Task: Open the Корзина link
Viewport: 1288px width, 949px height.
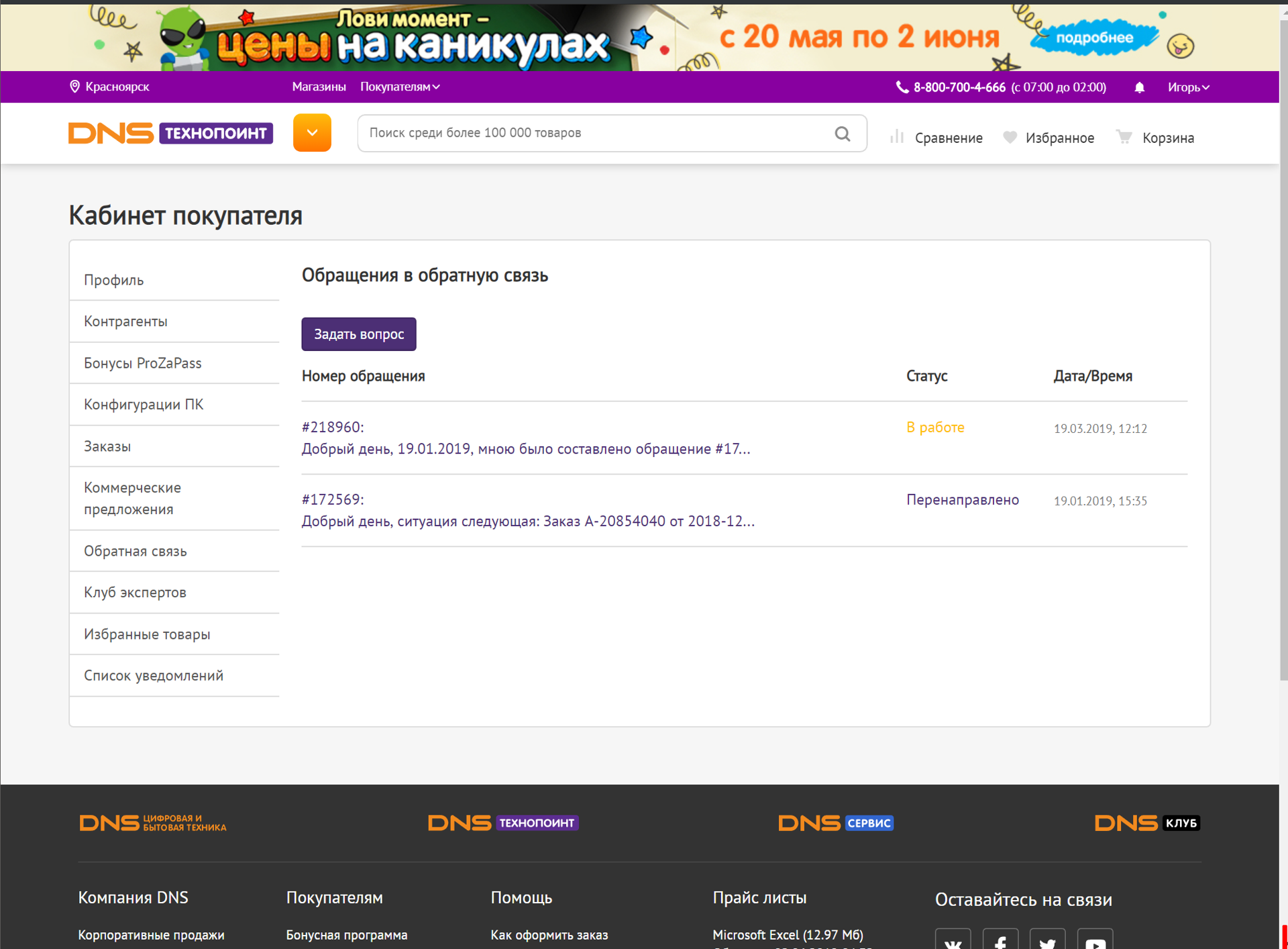Action: tap(1169, 138)
